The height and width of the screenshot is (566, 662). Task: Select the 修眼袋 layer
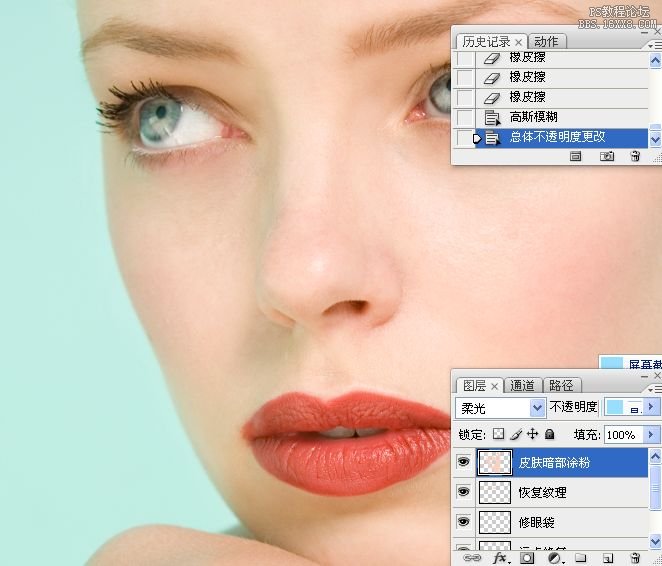click(562, 523)
